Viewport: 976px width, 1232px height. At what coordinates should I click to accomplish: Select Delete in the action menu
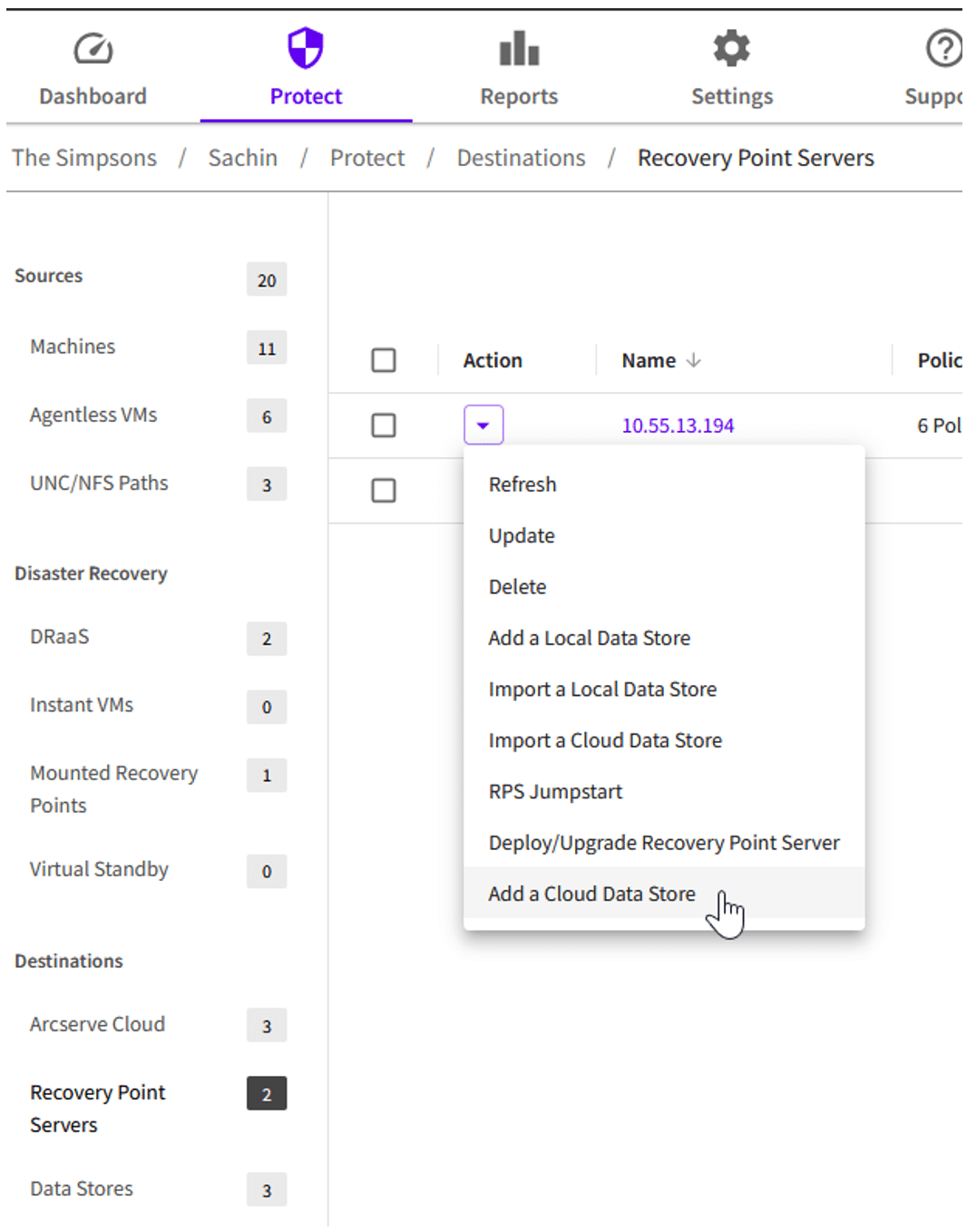click(664, 587)
